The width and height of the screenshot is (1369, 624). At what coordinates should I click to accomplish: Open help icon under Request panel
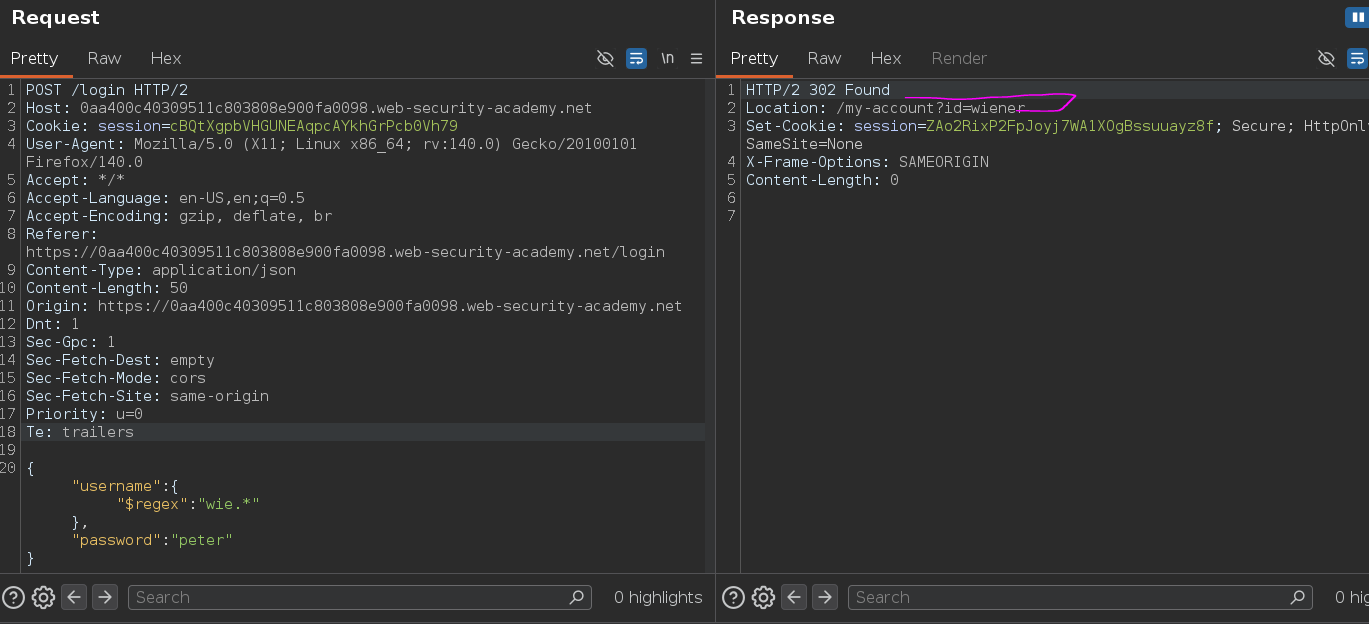coord(12,597)
